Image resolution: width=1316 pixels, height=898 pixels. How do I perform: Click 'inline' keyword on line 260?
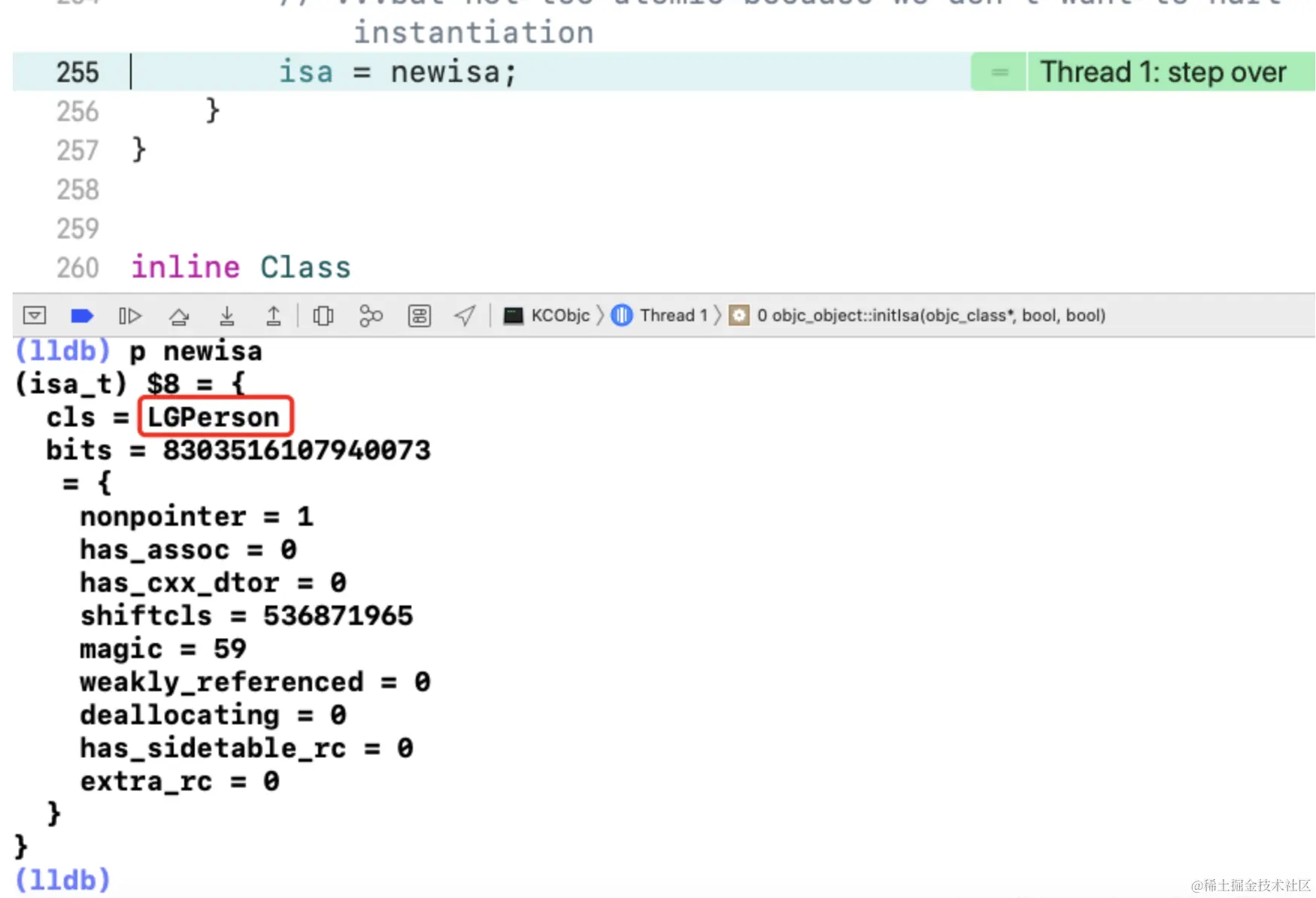[x=186, y=267]
